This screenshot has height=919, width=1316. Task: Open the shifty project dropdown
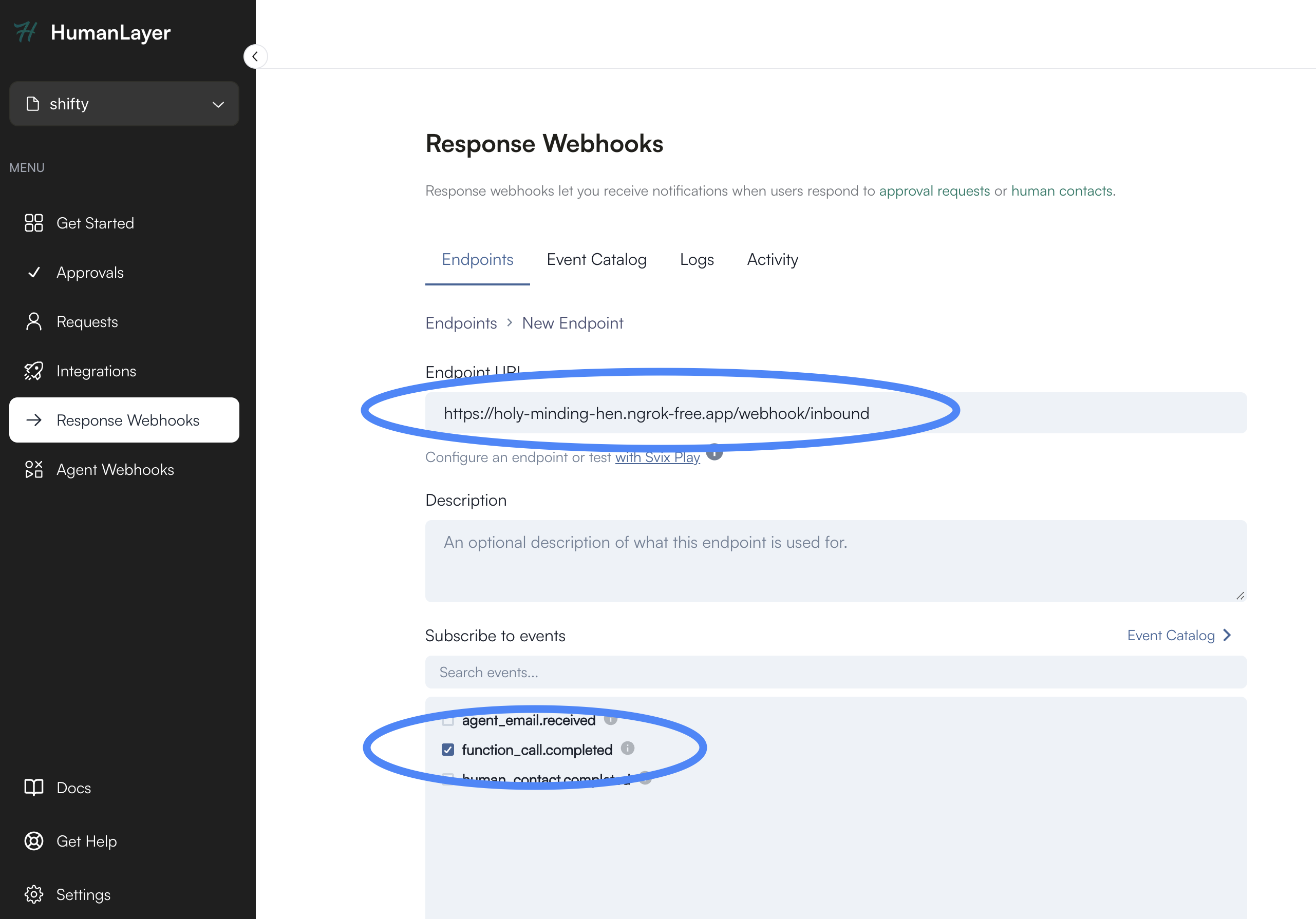[124, 104]
